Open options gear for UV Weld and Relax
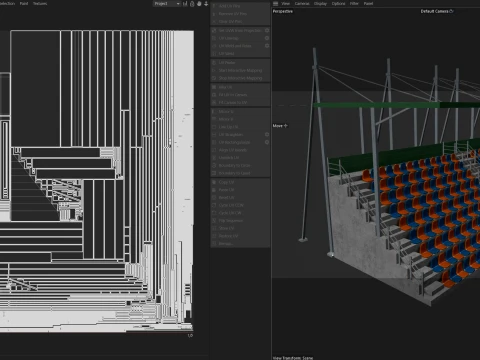 tap(267, 46)
